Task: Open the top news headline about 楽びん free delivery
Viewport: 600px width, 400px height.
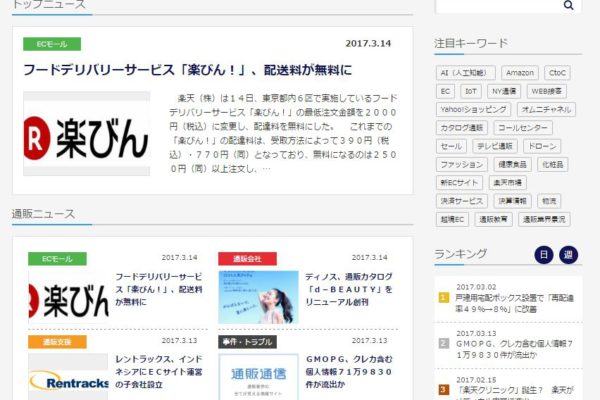Action: point(188,70)
